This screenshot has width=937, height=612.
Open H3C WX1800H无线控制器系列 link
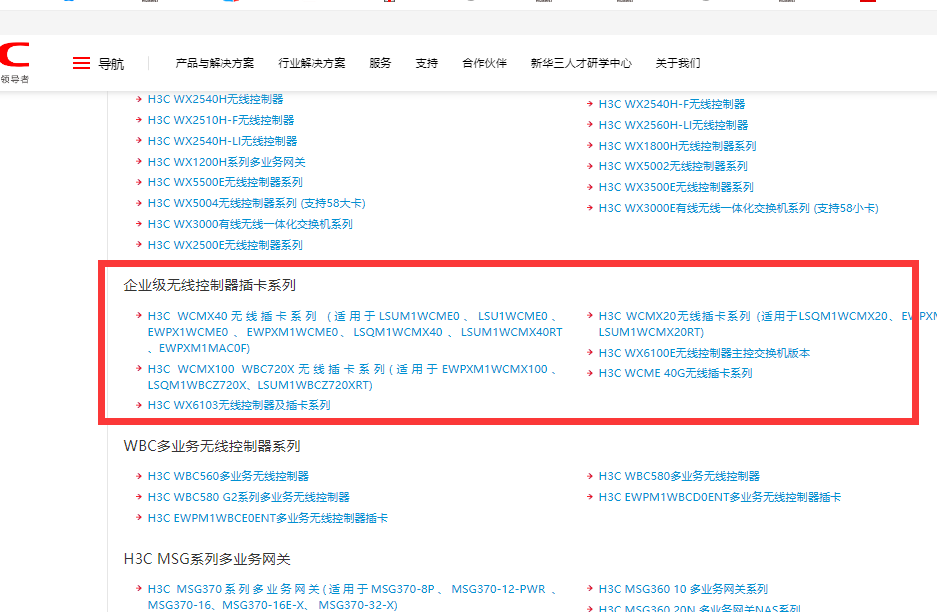(x=678, y=146)
